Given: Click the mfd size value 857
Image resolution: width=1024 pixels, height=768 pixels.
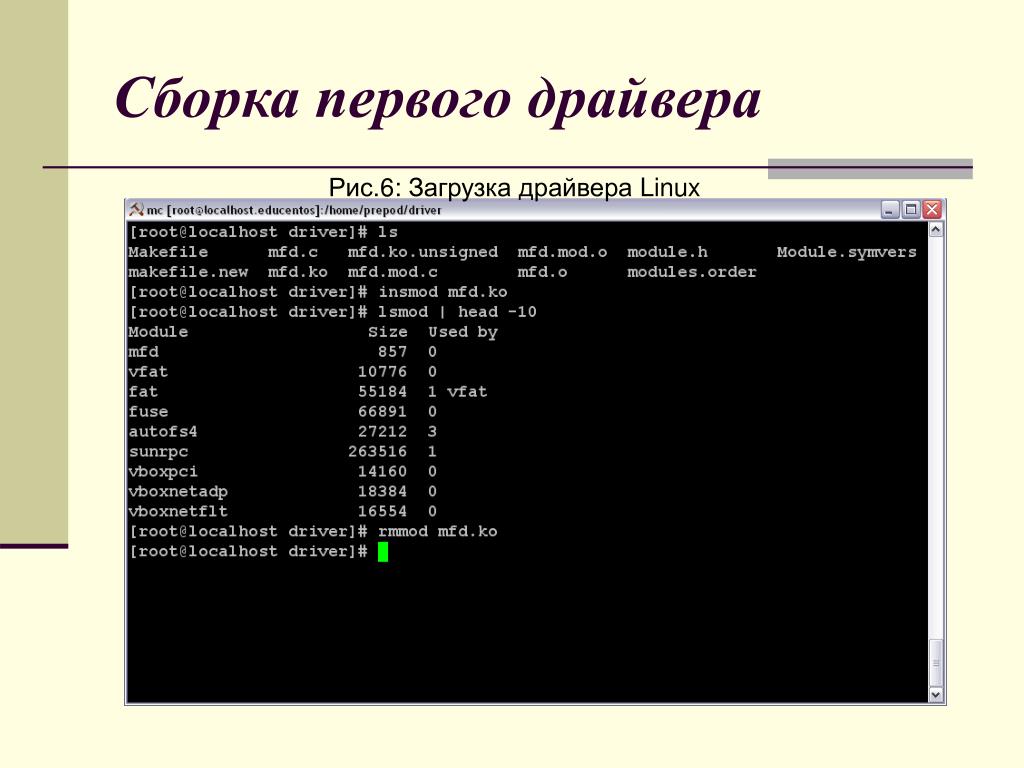Looking at the screenshot, I should (392, 352).
